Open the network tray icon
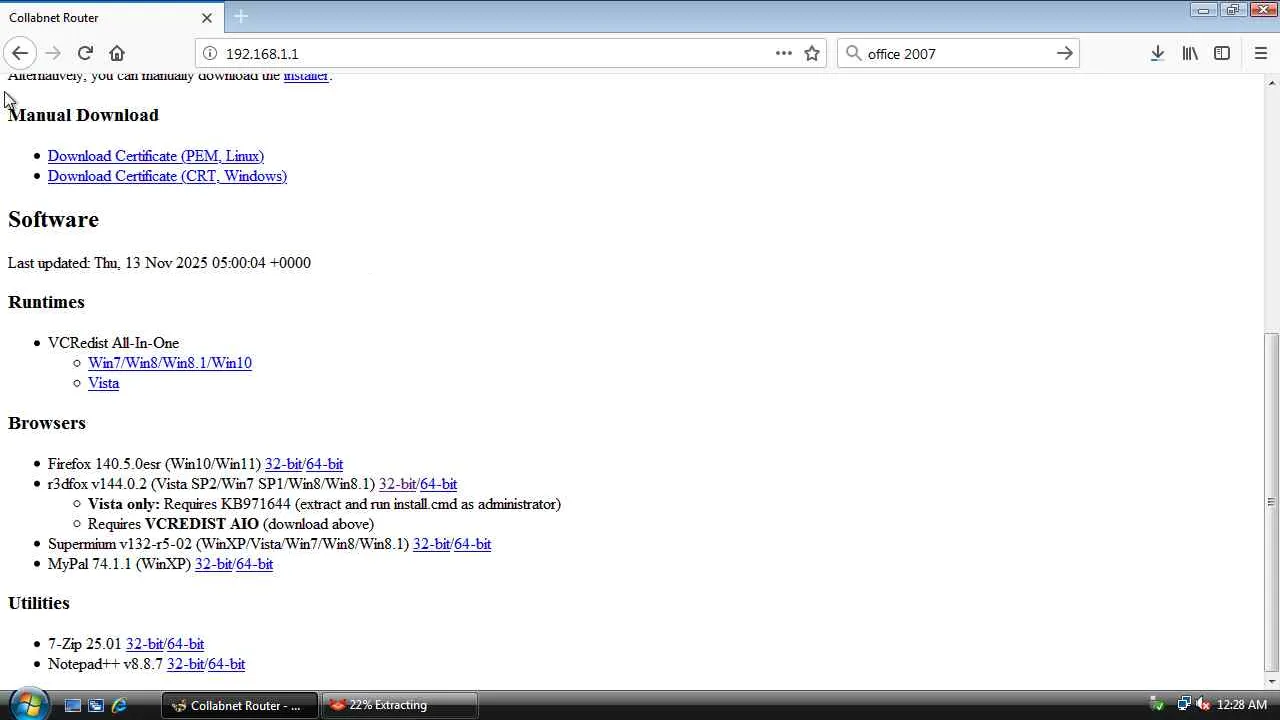 coord(1184,705)
